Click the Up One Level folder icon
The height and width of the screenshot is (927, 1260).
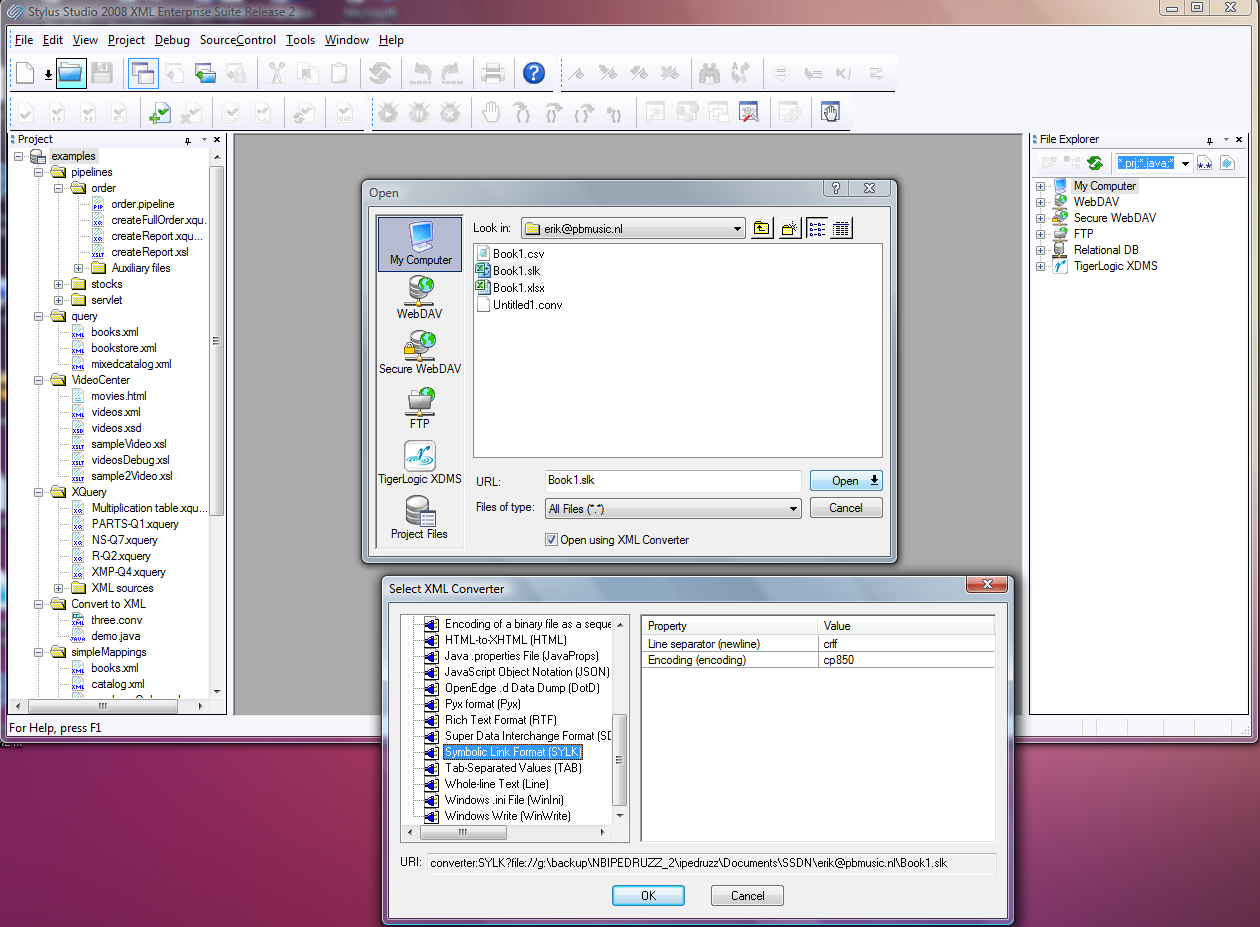click(x=762, y=229)
